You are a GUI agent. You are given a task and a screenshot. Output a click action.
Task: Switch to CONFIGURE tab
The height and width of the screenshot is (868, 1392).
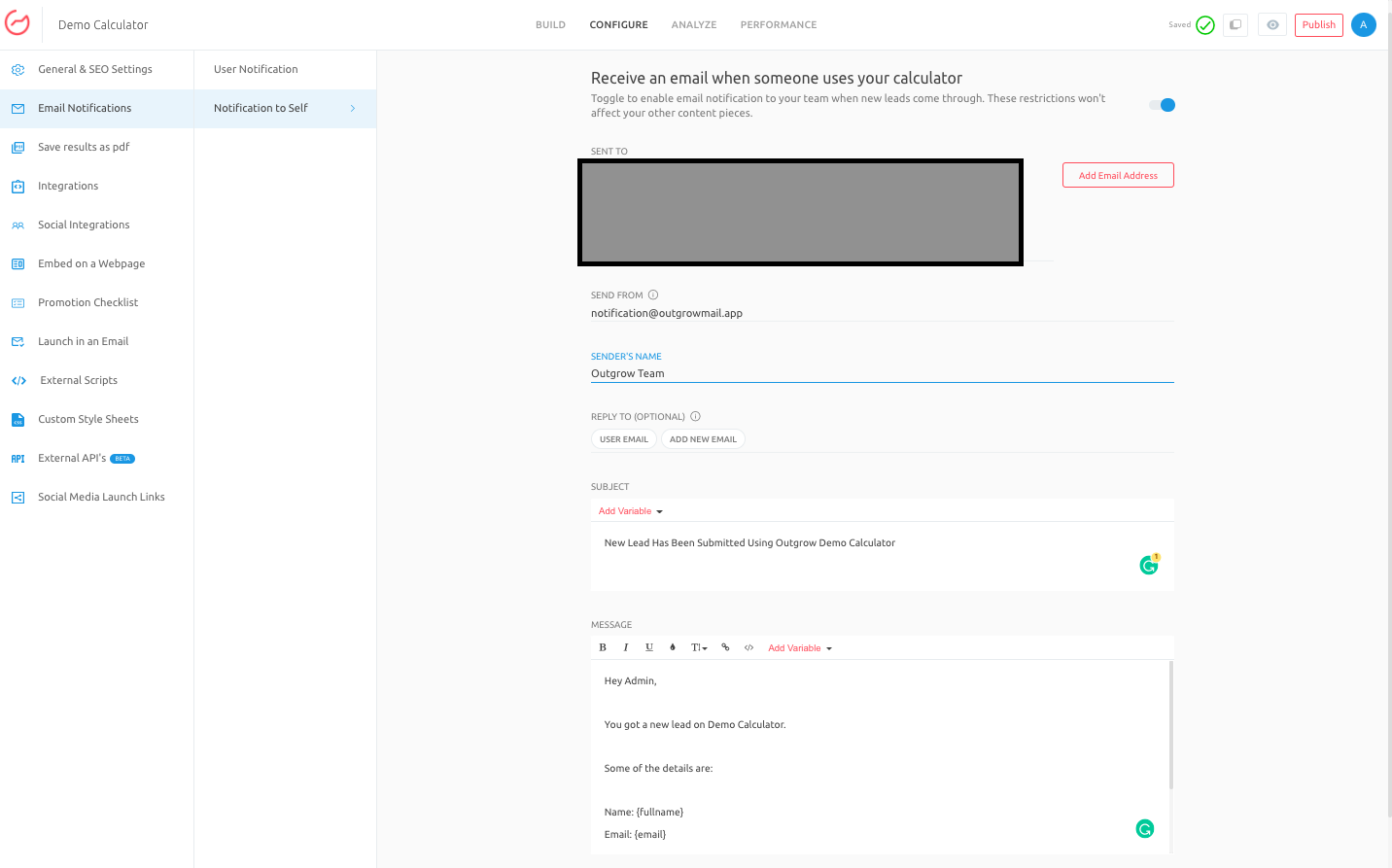[618, 25]
